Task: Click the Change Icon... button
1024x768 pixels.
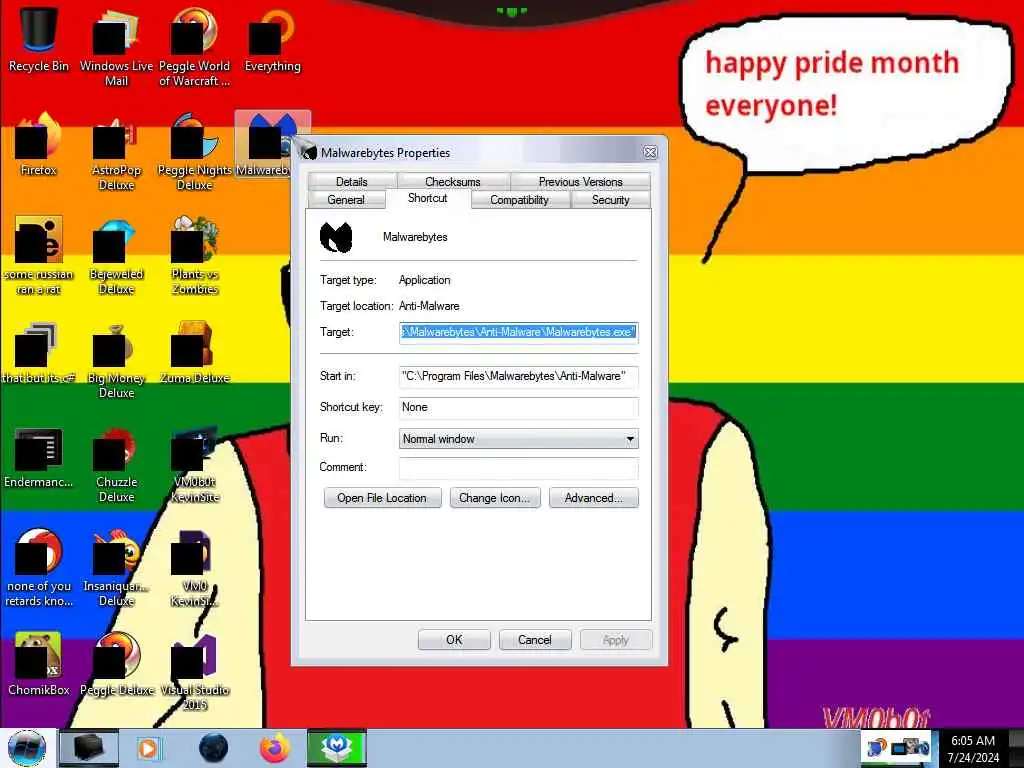Action: pyautogui.click(x=494, y=498)
